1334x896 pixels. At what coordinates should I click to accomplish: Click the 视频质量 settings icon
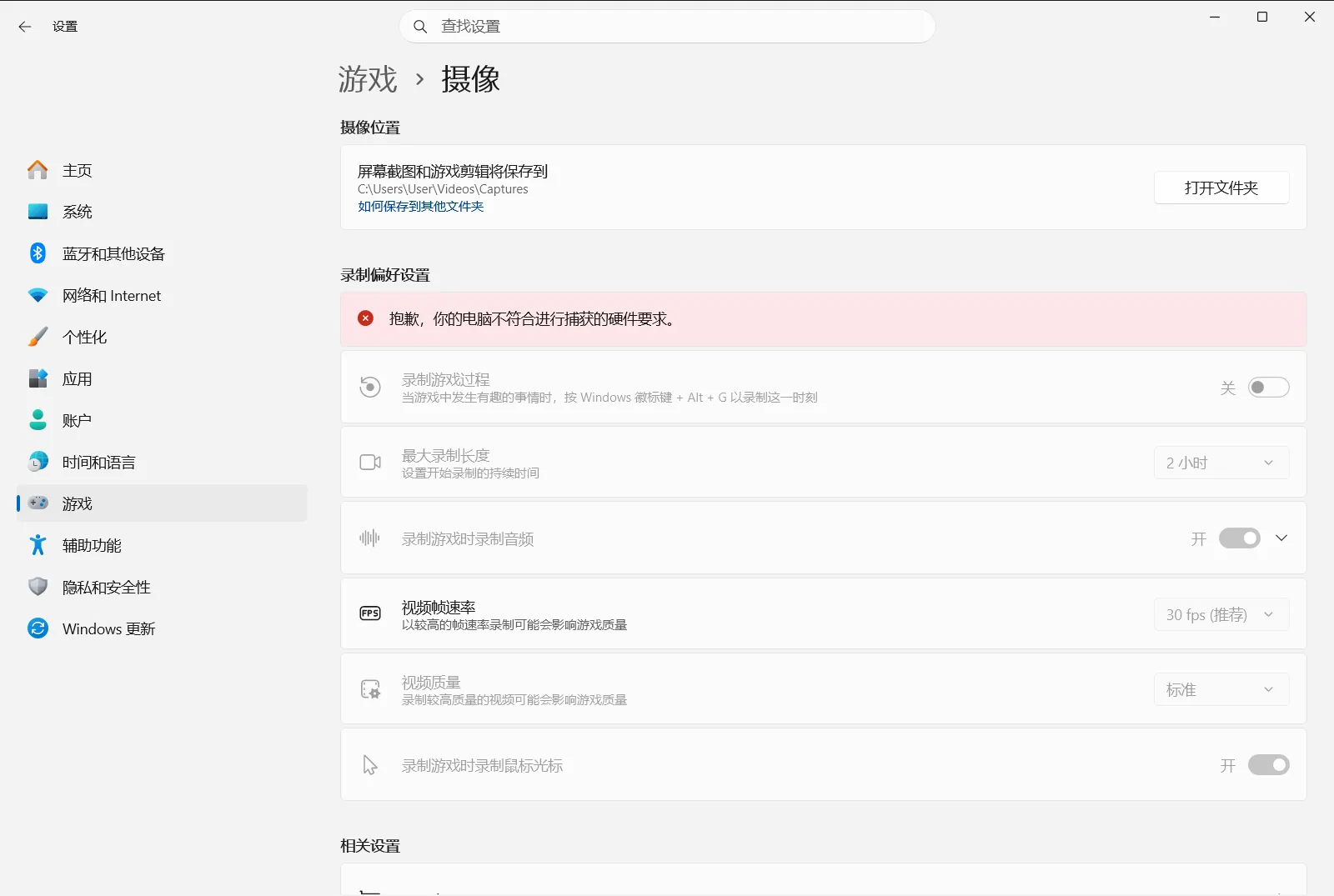[x=370, y=689]
